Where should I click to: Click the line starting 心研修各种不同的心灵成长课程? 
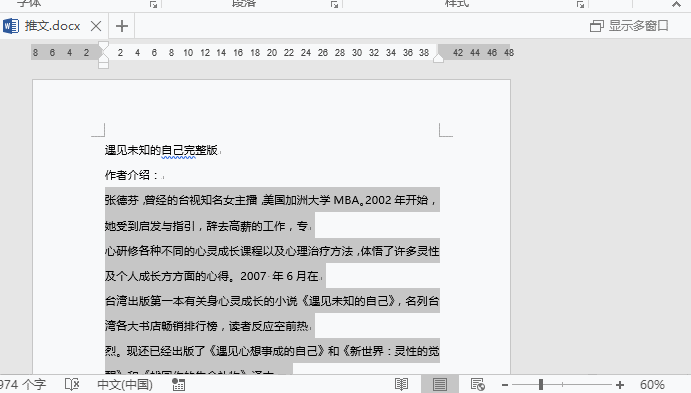pos(272,251)
